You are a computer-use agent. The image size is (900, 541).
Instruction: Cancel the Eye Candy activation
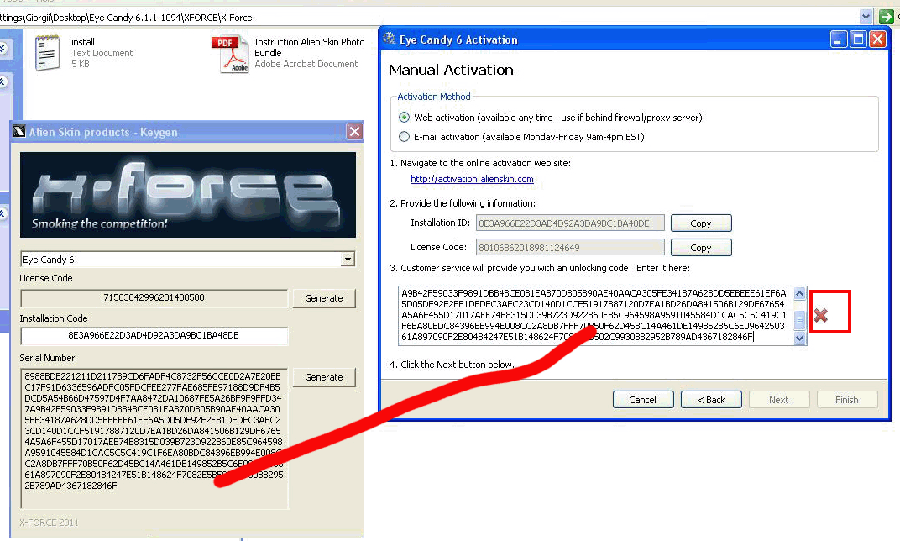click(x=643, y=399)
